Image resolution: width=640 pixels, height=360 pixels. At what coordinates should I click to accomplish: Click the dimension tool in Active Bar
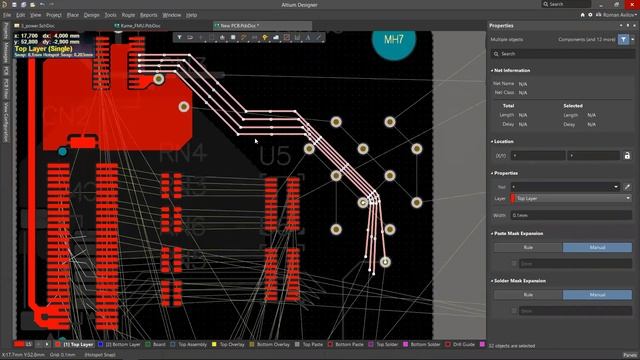[x=297, y=38]
